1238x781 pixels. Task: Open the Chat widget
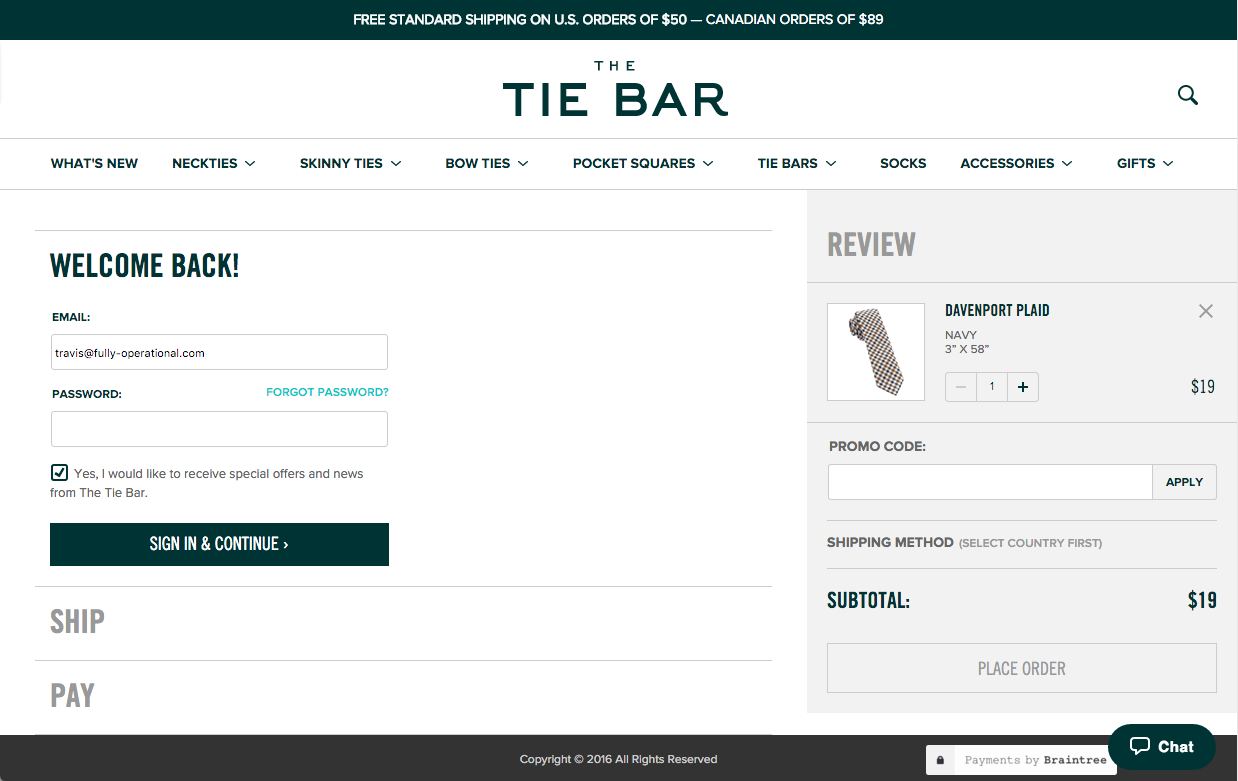(1161, 747)
